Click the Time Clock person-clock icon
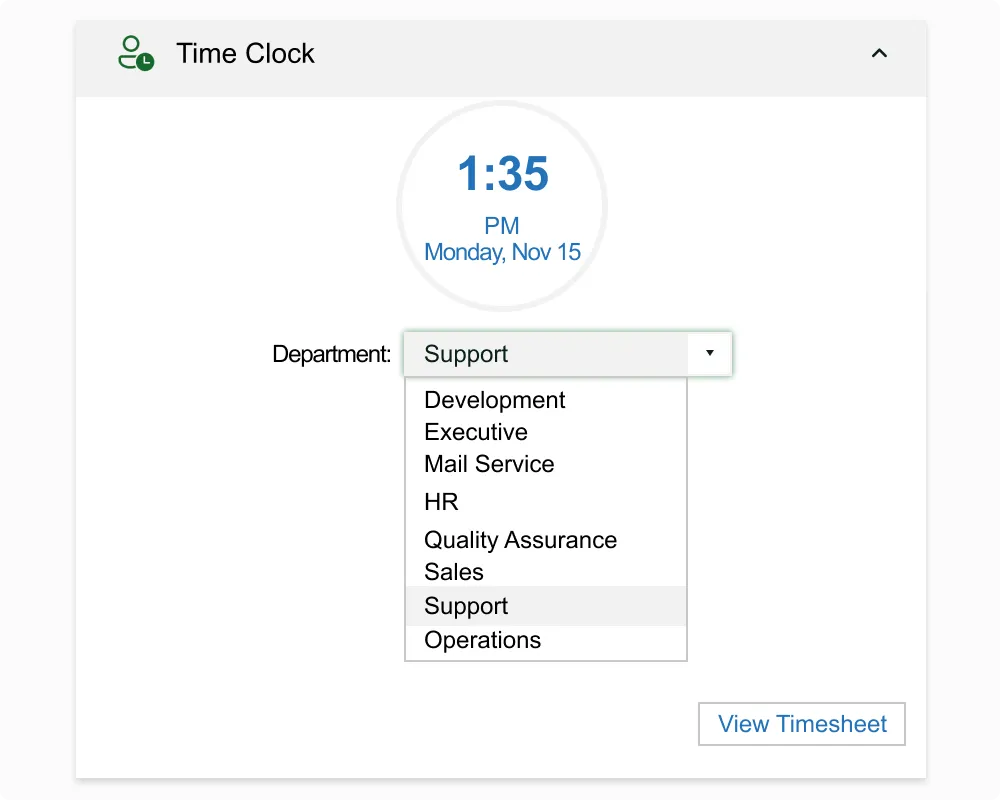Image resolution: width=1000 pixels, height=800 pixels. coord(135,53)
